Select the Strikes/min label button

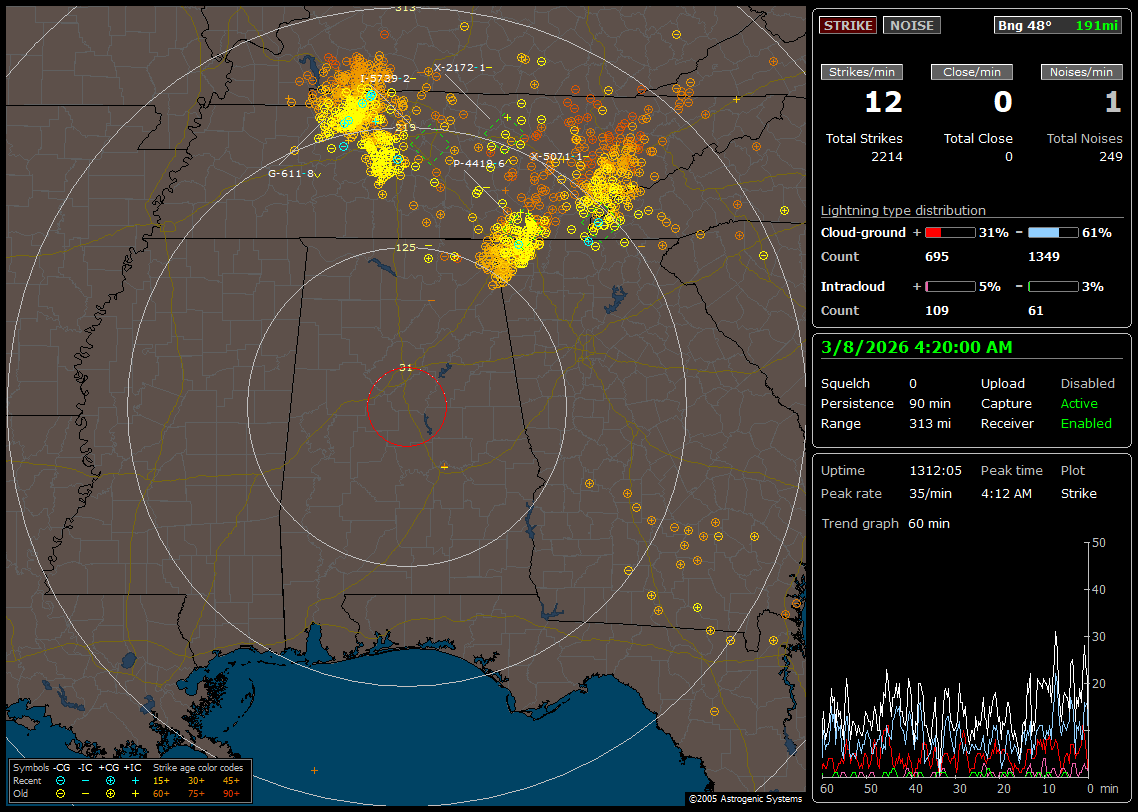coord(862,72)
